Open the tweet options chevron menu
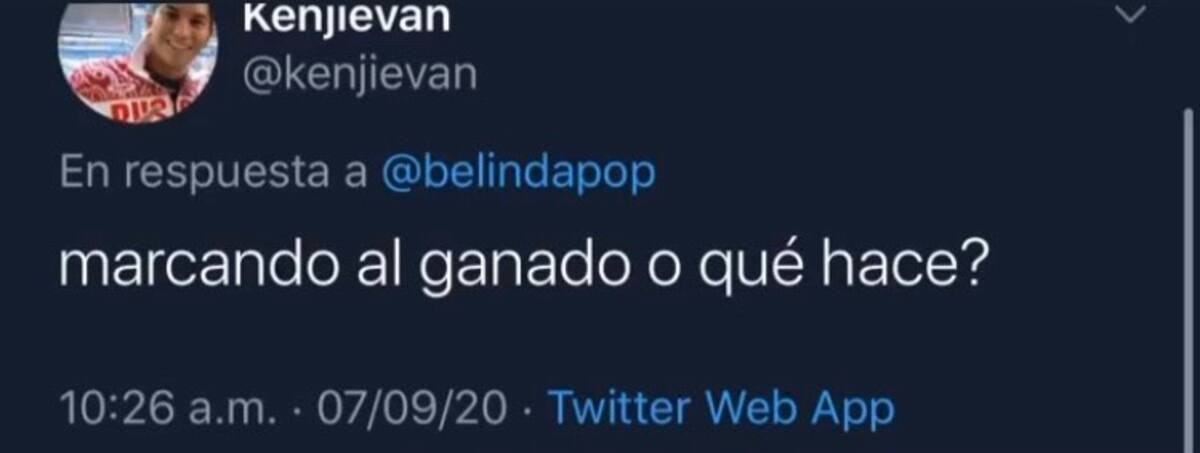The width and height of the screenshot is (1200, 453). pyautogui.click(x=1131, y=15)
